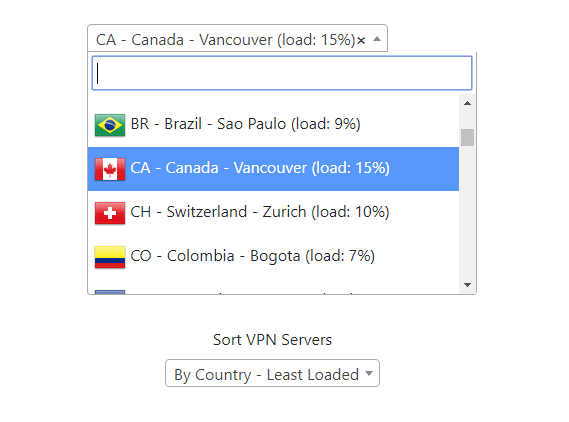The height and width of the screenshot is (422, 569).
Task: Choose CH - Switzerland - Zurich server
Action: tap(273, 213)
